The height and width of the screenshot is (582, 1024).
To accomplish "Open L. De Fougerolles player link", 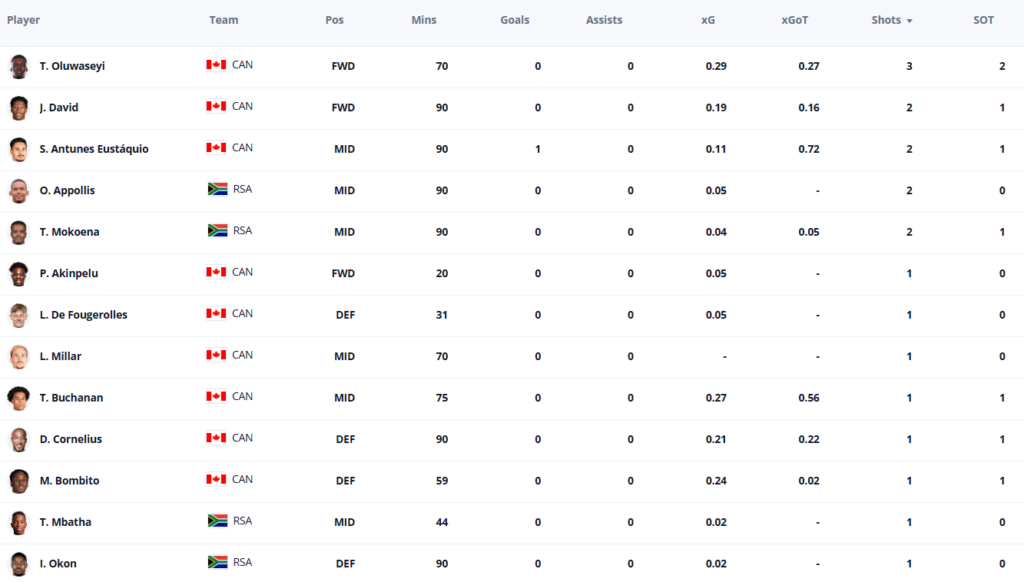I will coord(84,315).
